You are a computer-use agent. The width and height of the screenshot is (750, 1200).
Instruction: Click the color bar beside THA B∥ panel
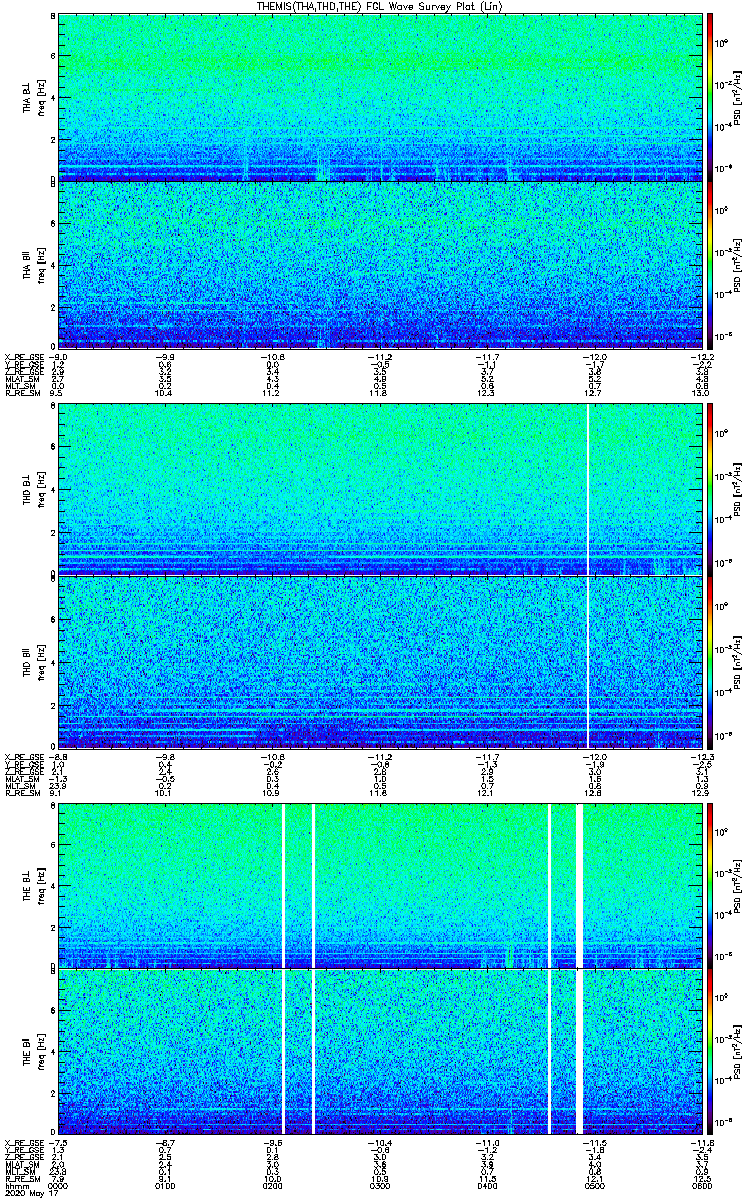click(711, 265)
